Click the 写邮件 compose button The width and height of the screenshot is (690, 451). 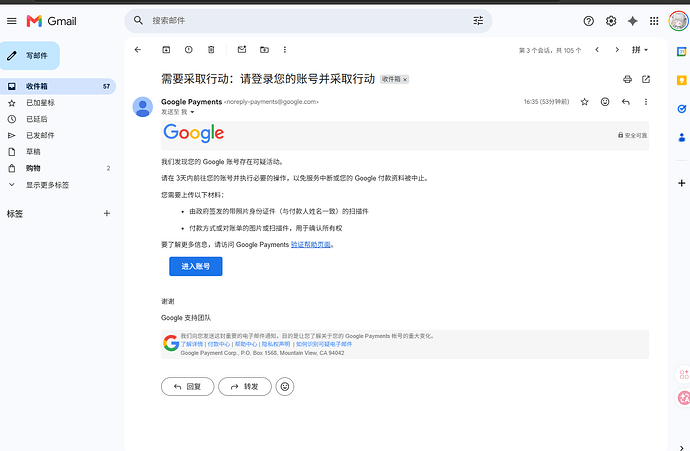point(29,55)
